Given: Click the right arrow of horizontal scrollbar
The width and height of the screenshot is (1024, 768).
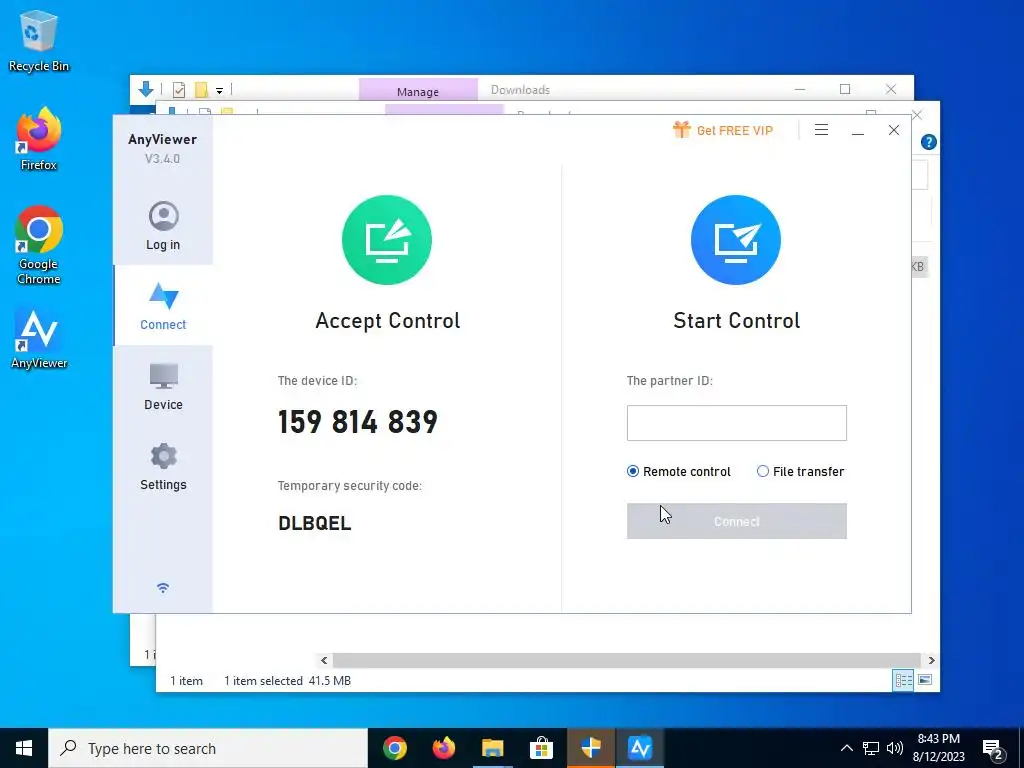Looking at the screenshot, I should click(931, 660).
